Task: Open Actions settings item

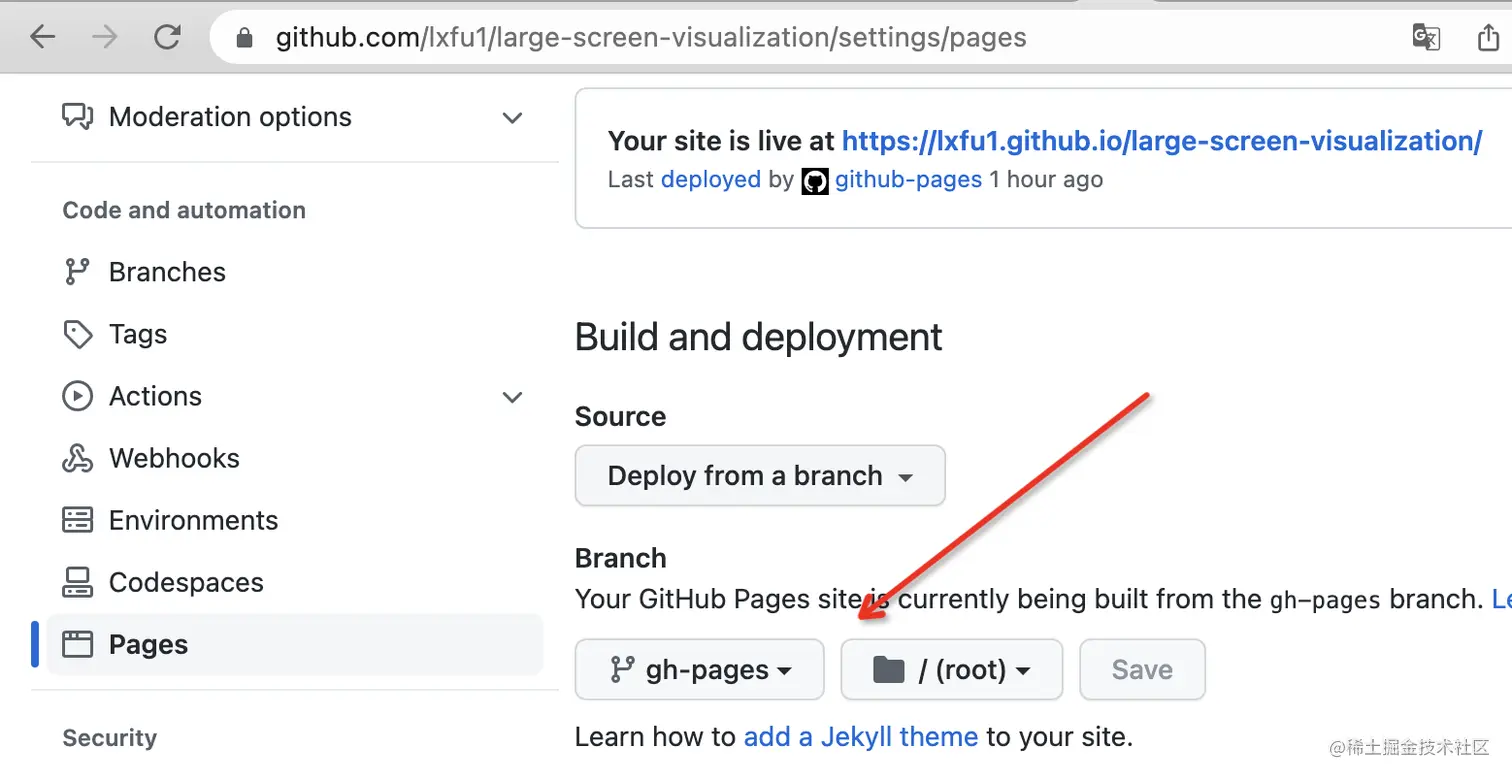Action: click(295, 396)
